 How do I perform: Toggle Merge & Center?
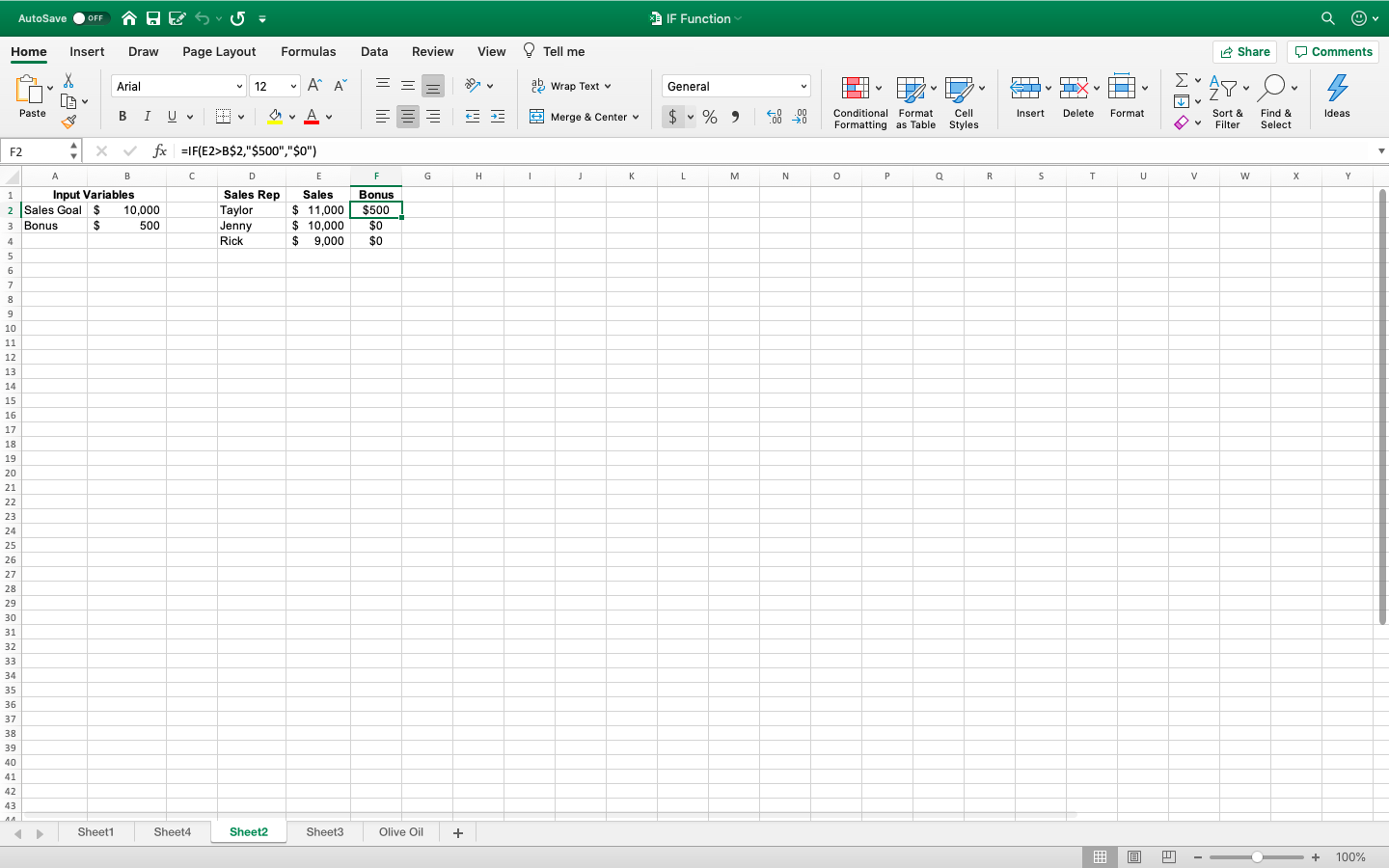click(x=584, y=116)
